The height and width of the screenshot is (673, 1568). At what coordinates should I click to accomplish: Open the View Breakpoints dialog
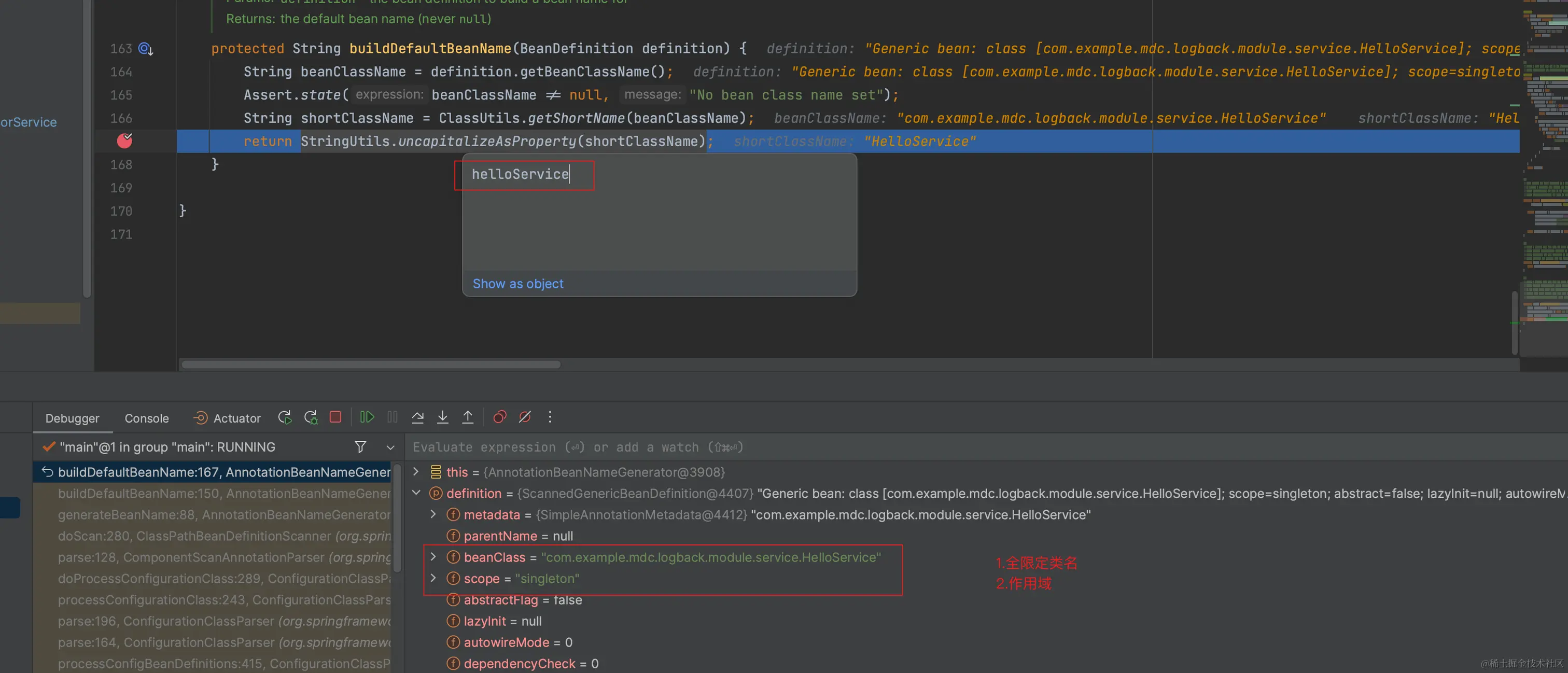click(499, 417)
